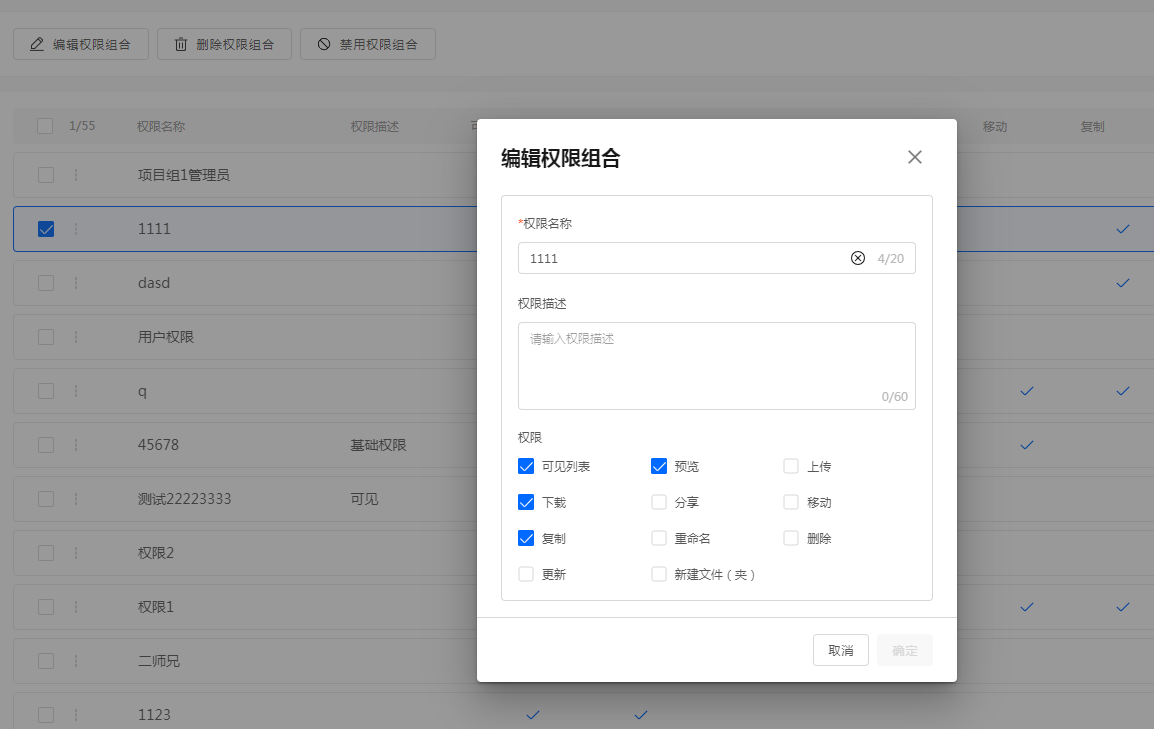This screenshot has width=1154, height=729.
Task: Open the three-dot handle for row 权限1
Action: point(76,607)
